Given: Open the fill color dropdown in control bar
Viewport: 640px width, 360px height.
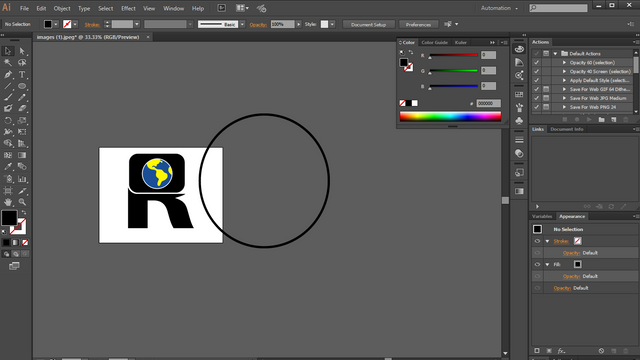Looking at the screenshot, I should tap(56, 24).
